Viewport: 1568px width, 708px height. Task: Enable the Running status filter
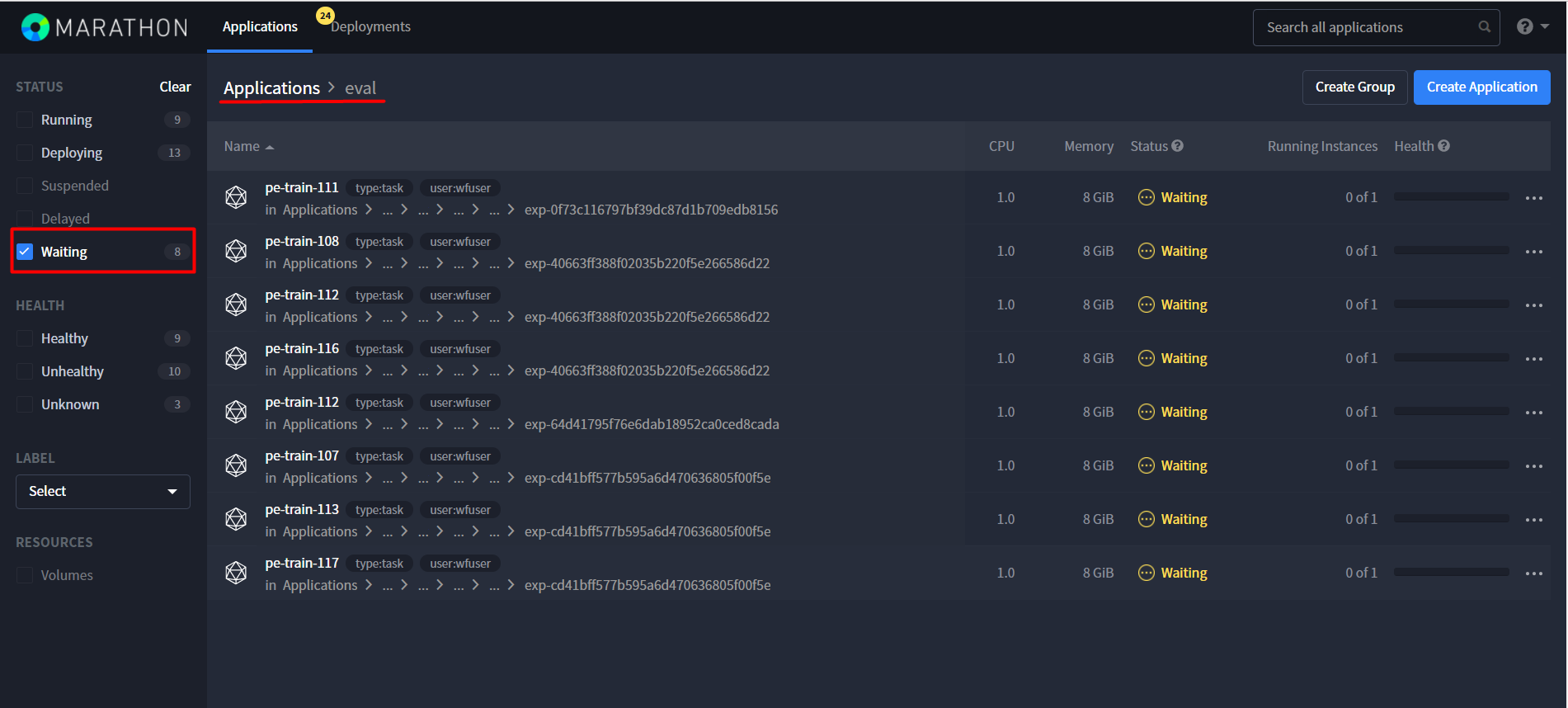(x=25, y=120)
